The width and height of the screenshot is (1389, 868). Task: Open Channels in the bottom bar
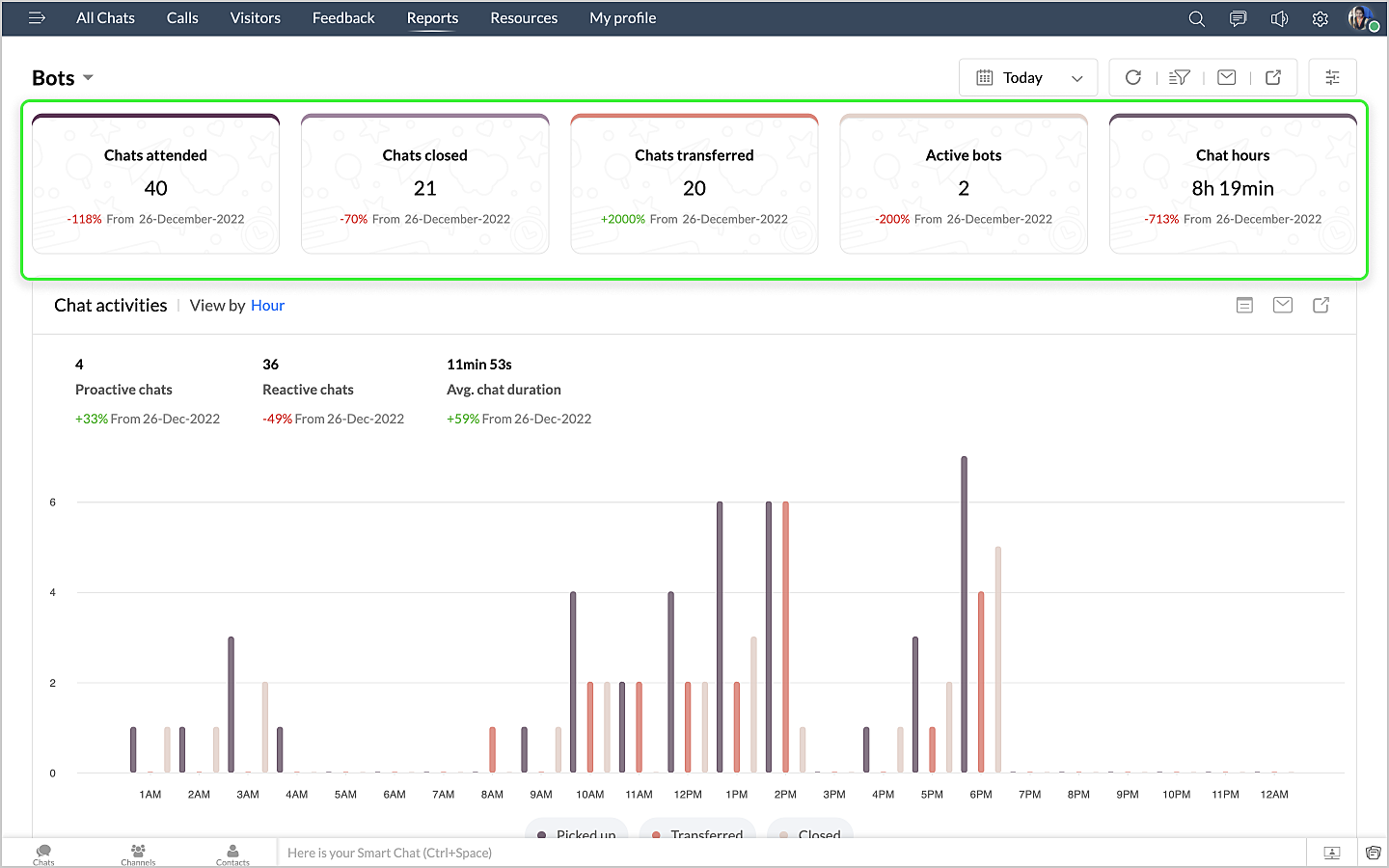coord(138,854)
